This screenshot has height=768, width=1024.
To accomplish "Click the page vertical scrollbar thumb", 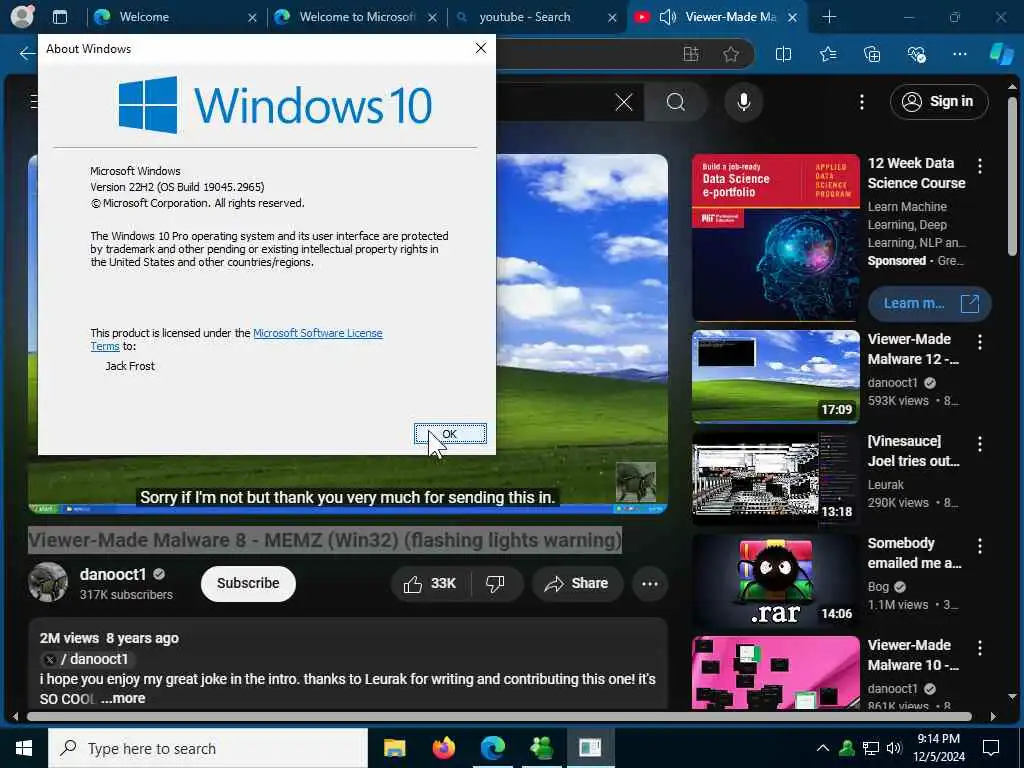I will [1012, 176].
